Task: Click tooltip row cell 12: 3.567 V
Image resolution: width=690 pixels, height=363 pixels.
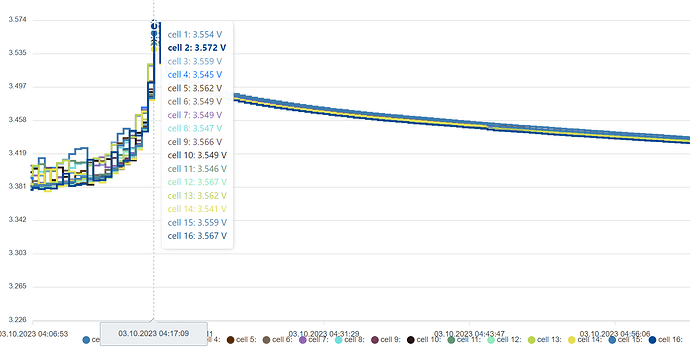Action: (197, 182)
